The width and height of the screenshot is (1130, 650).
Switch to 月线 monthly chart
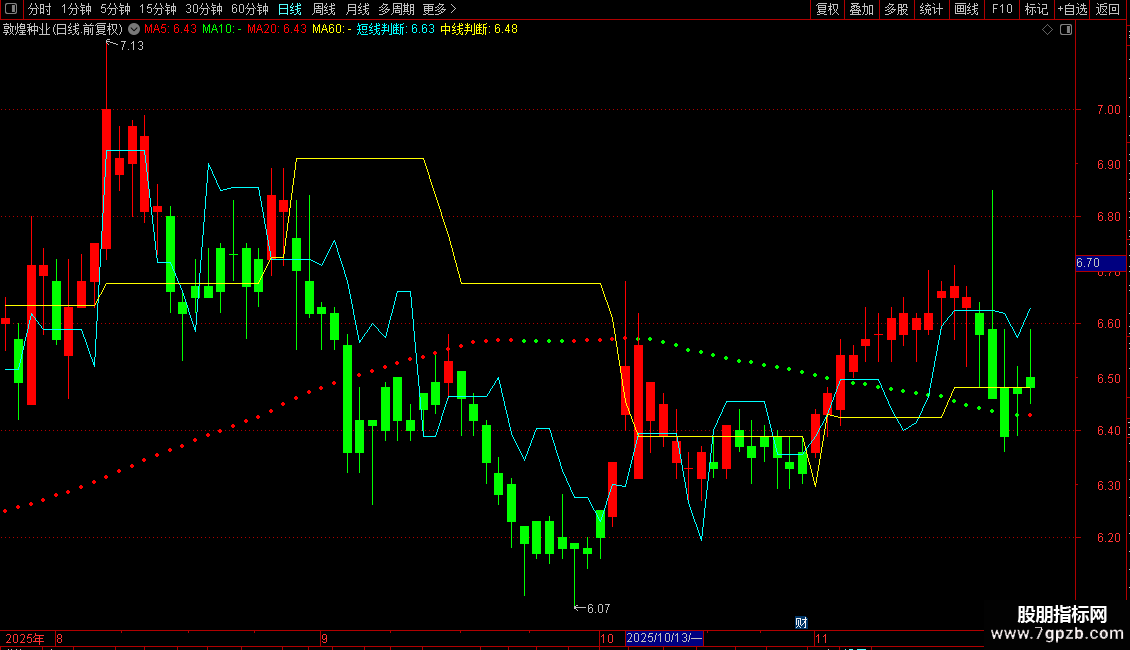(357, 9)
